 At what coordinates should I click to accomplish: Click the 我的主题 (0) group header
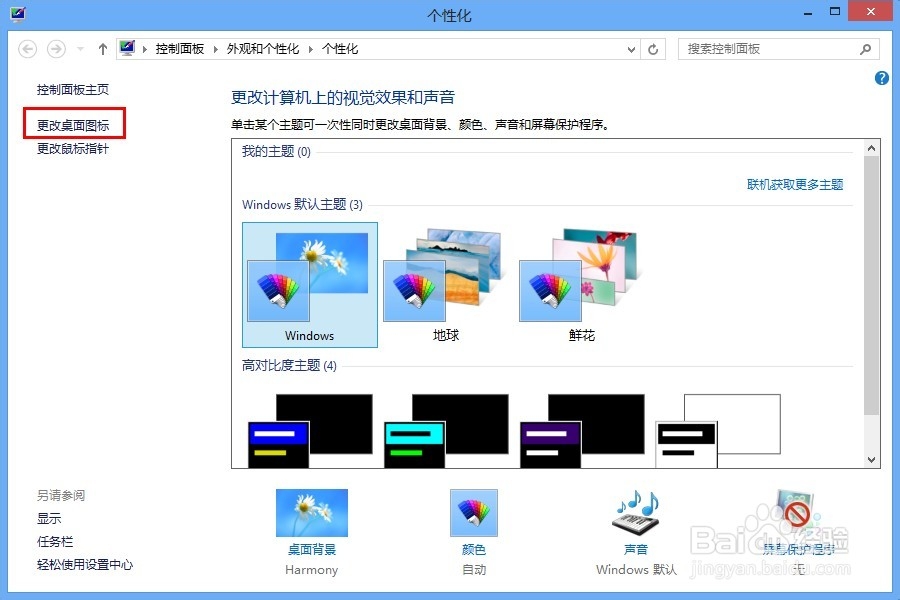(x=276, y=152)
